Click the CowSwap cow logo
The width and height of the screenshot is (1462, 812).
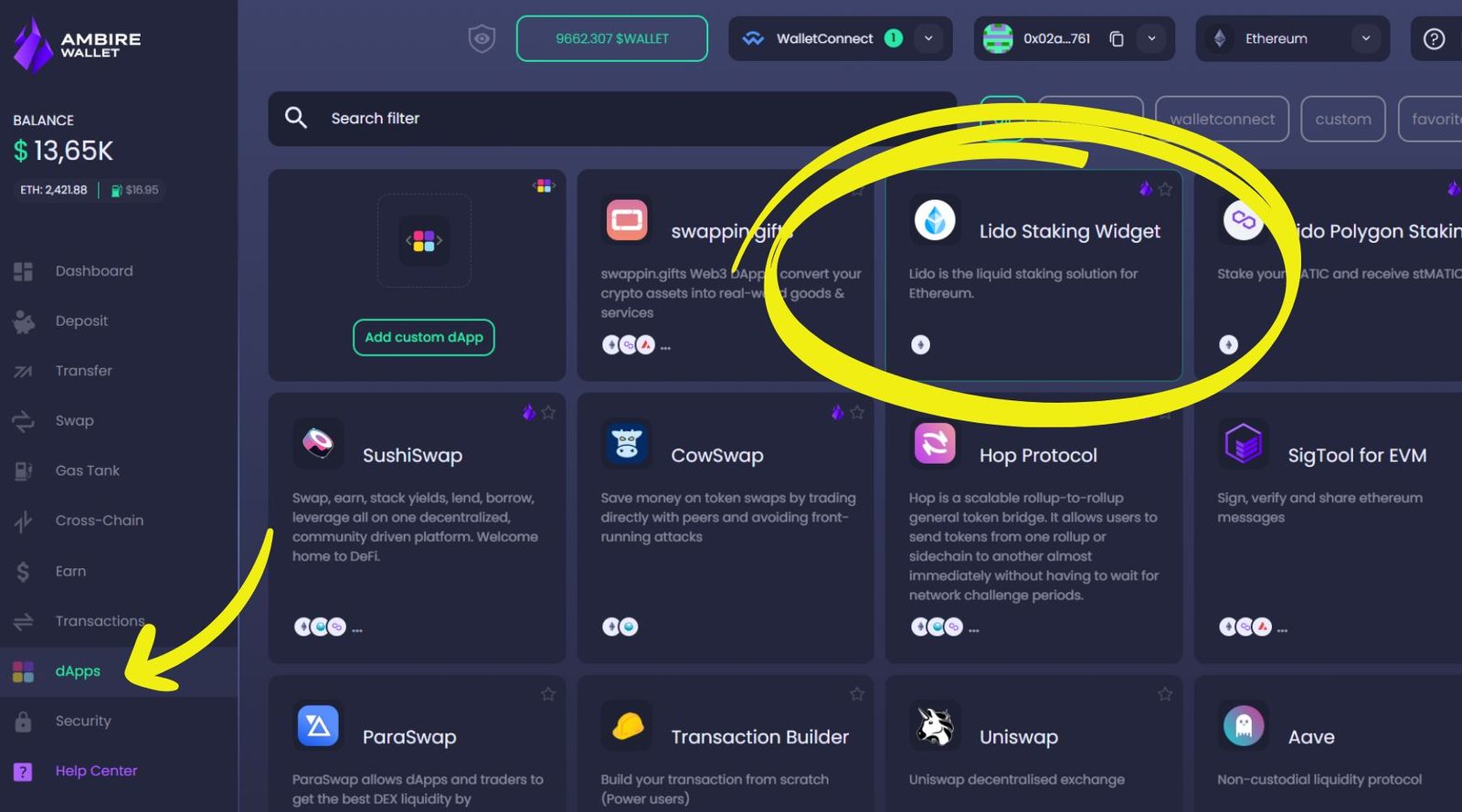pos(627,444)
